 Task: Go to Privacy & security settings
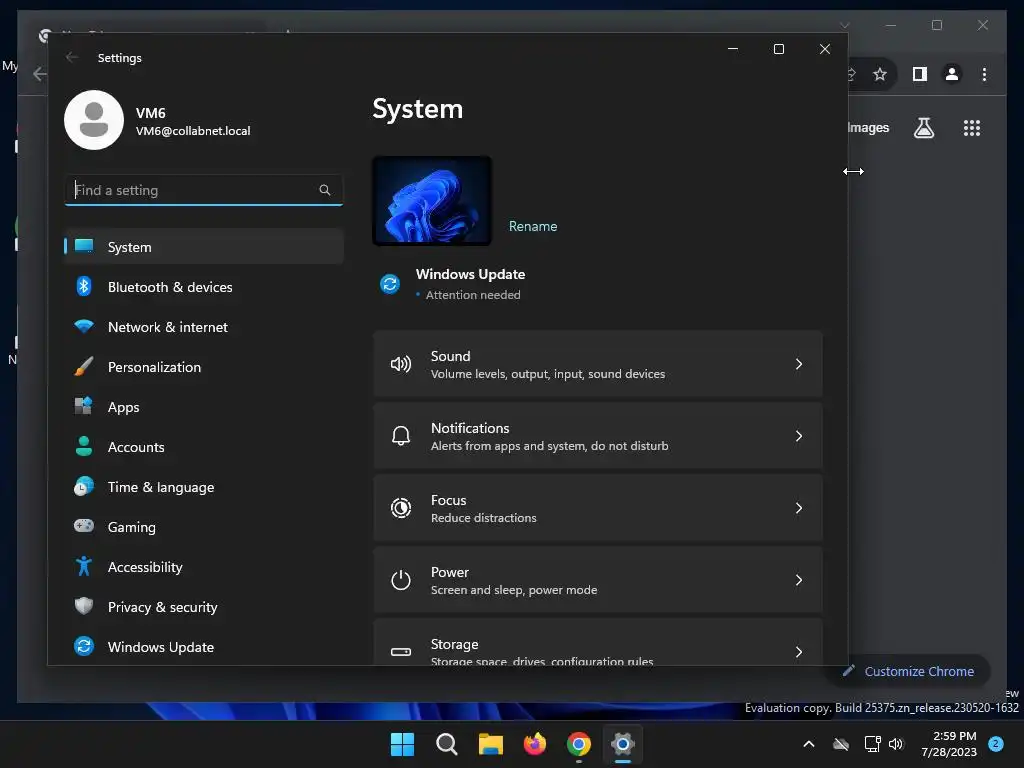pos(204,607)
